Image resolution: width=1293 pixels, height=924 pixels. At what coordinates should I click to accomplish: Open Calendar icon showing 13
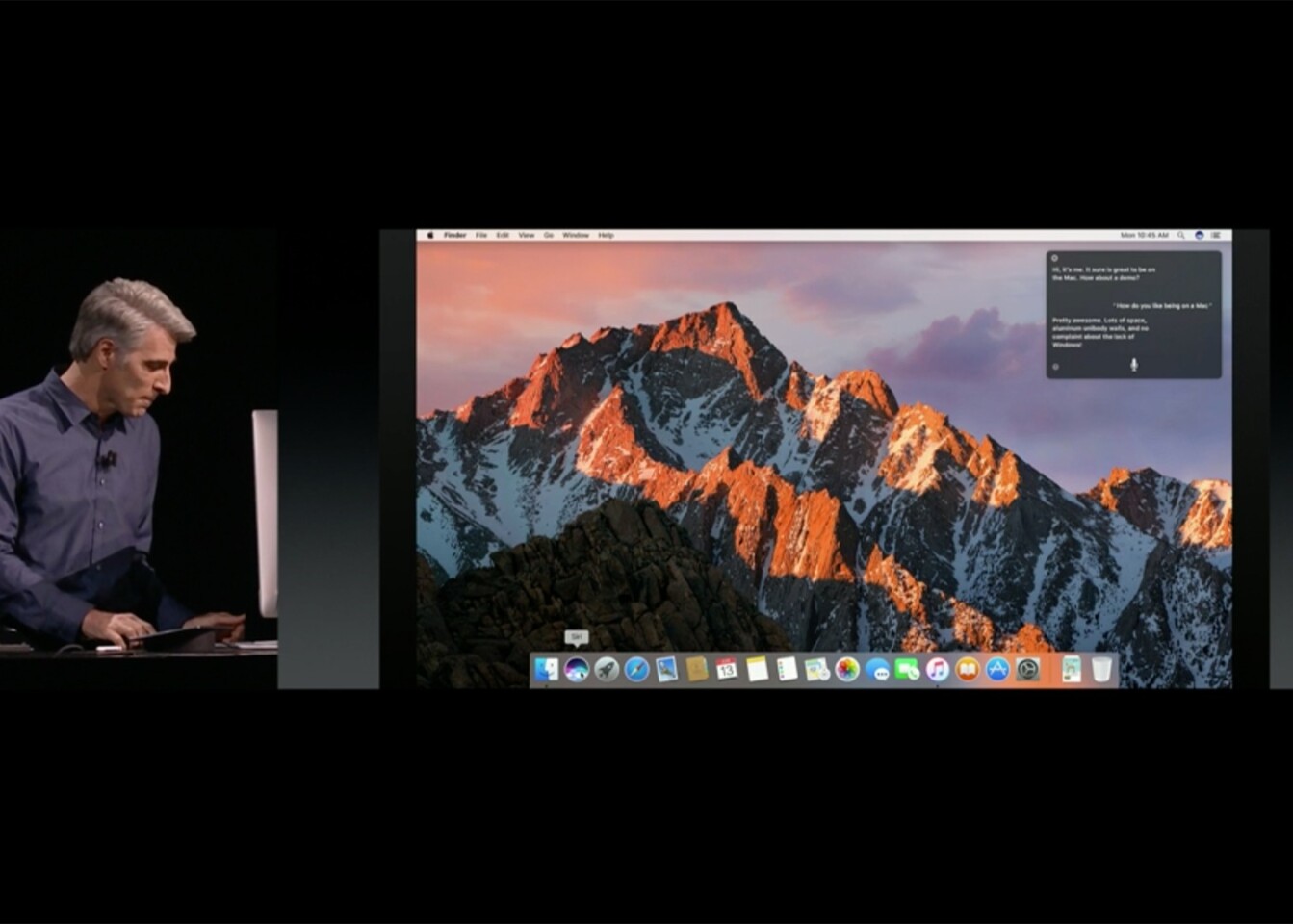(x=727, y=669)
